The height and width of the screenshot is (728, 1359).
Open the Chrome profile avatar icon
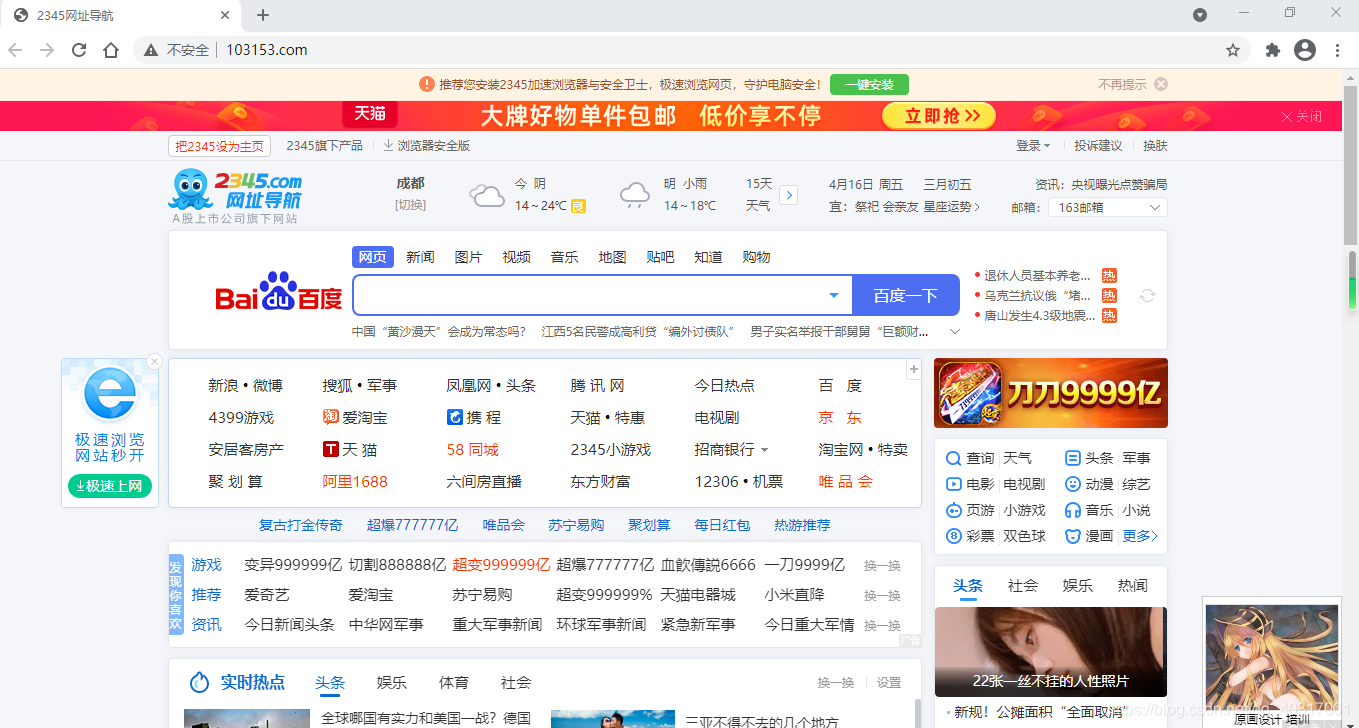click(1304, 50)
